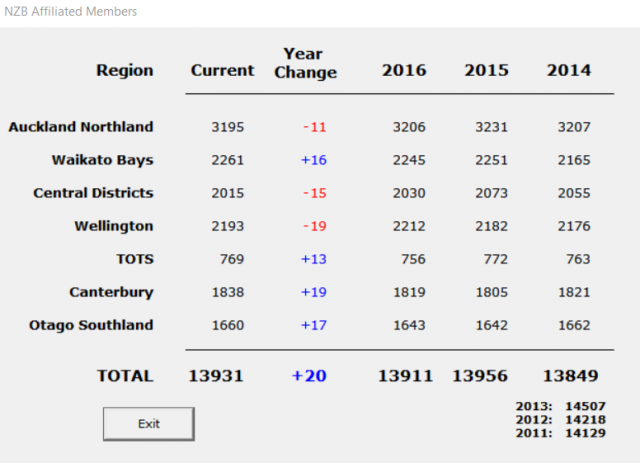Select the TOTS region label
The height and width of the screenshot is (463, 640).
[135, 259]
